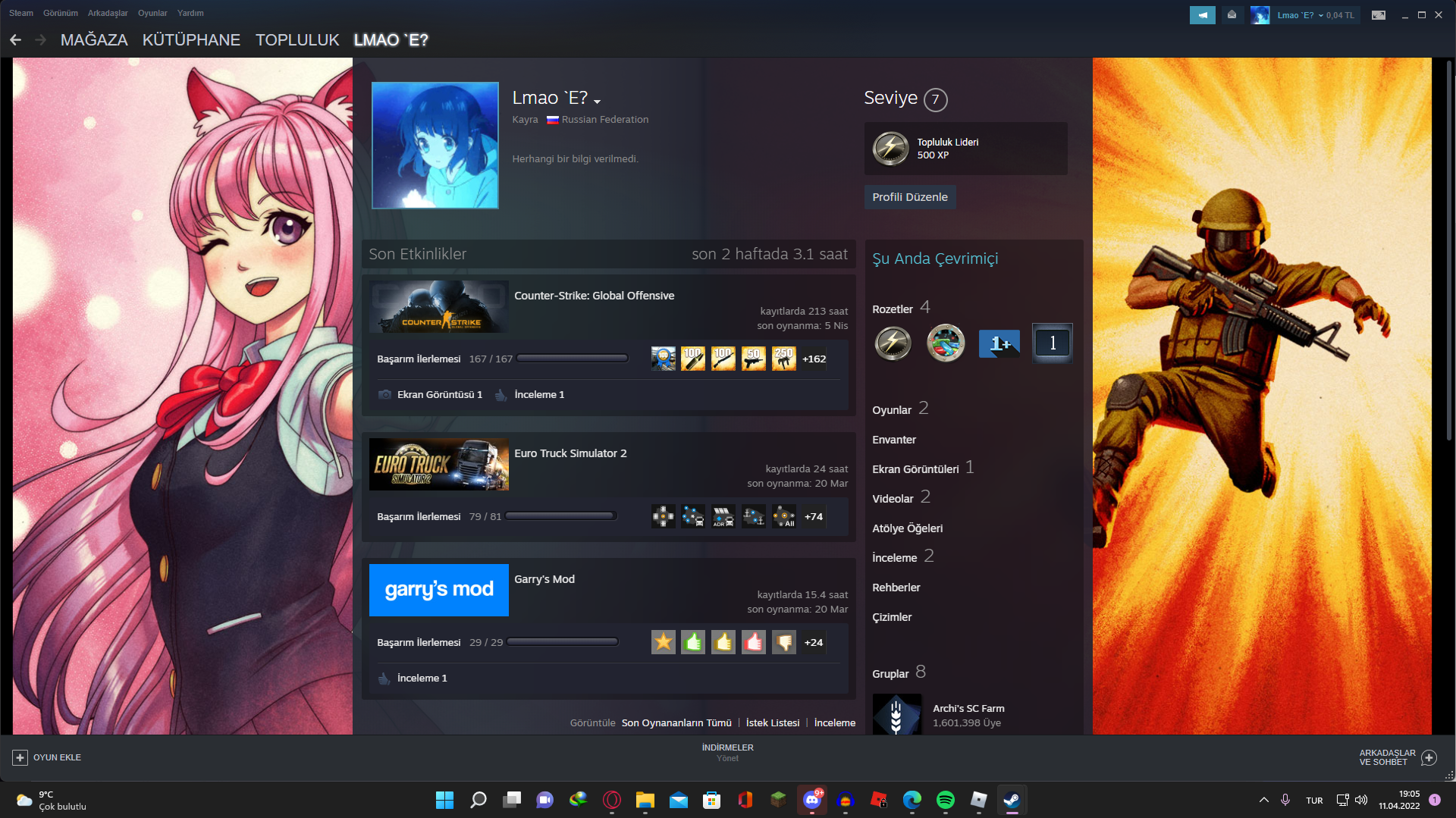The width and height of the screenshot is (1456, 818).
Task: Click the first Euro Truck achievement icon
Action: (x=664, y=516)
